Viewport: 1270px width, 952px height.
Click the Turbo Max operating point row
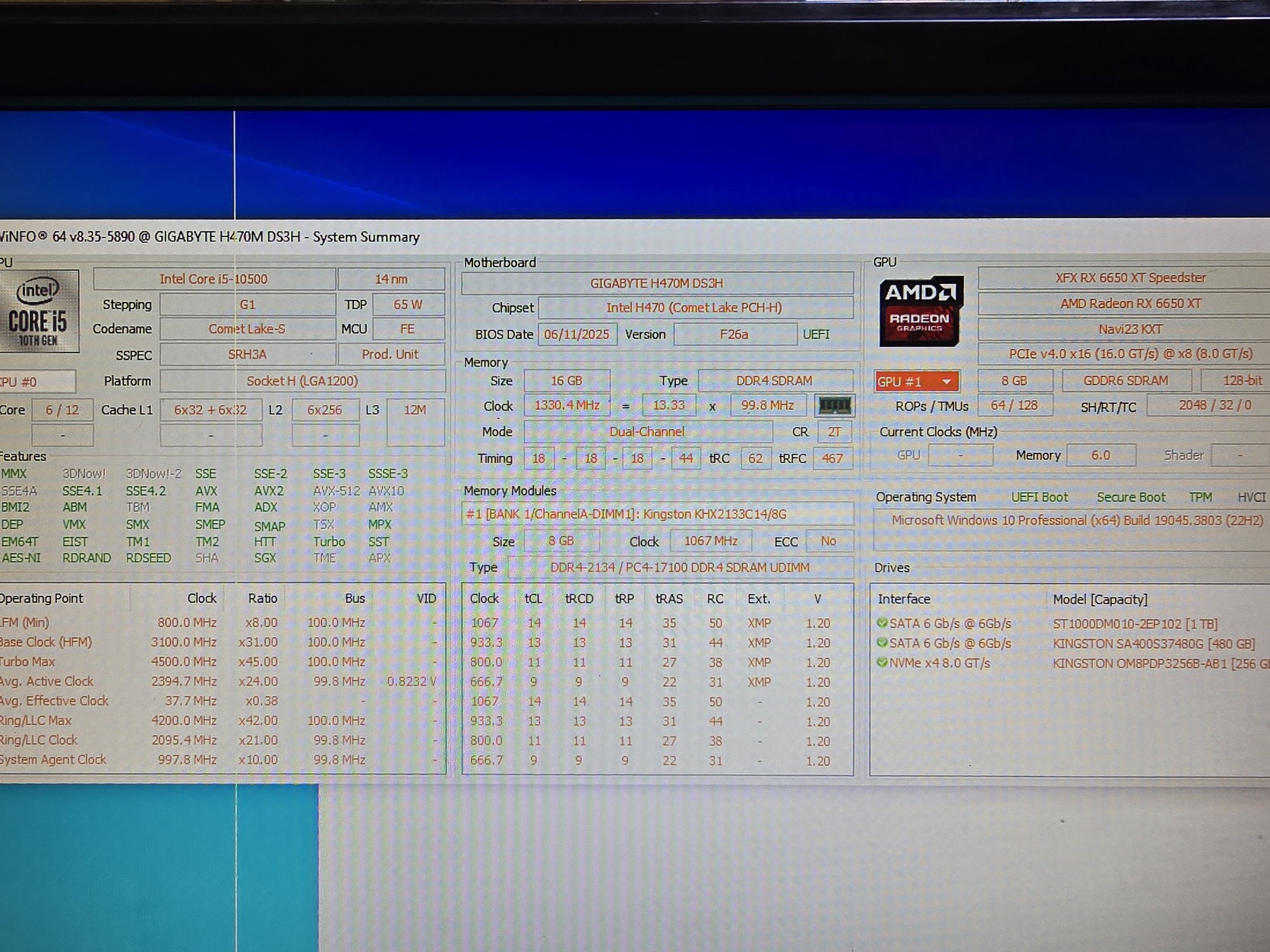point(221,662)
